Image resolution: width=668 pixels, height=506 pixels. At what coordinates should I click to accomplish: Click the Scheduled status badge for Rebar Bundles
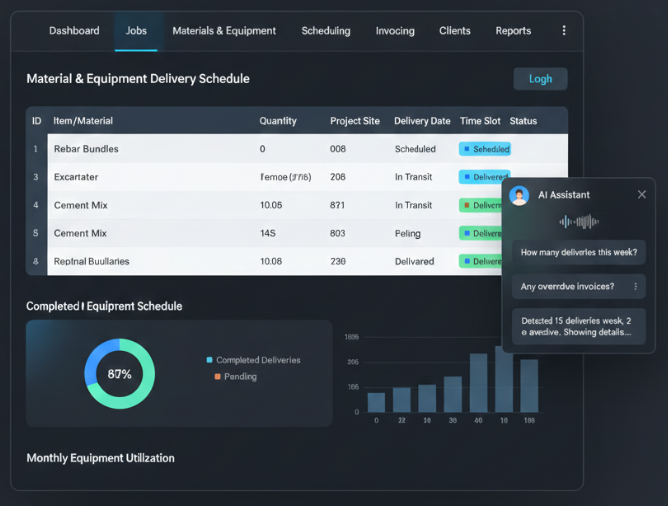pos(485,149)
